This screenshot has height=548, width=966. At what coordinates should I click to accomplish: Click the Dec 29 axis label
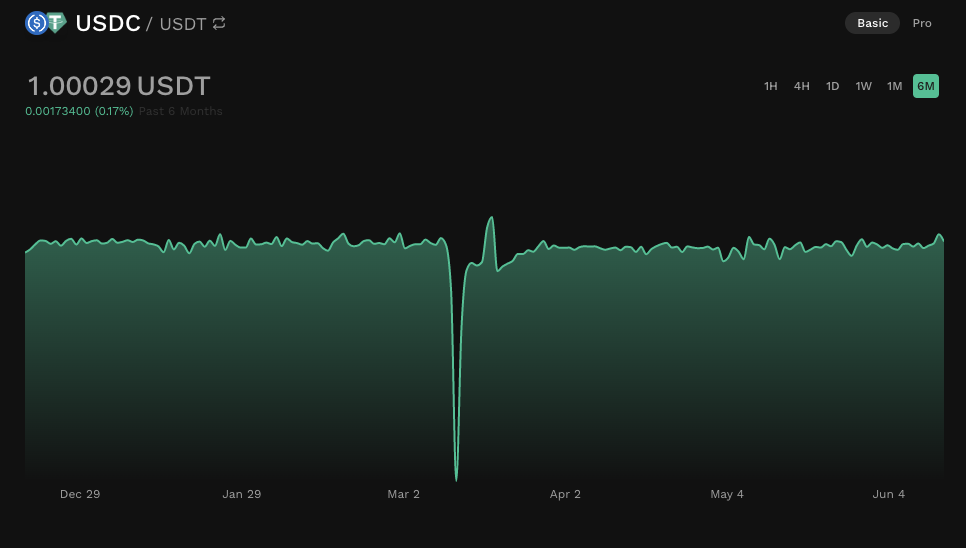click(x=80, y=494)
